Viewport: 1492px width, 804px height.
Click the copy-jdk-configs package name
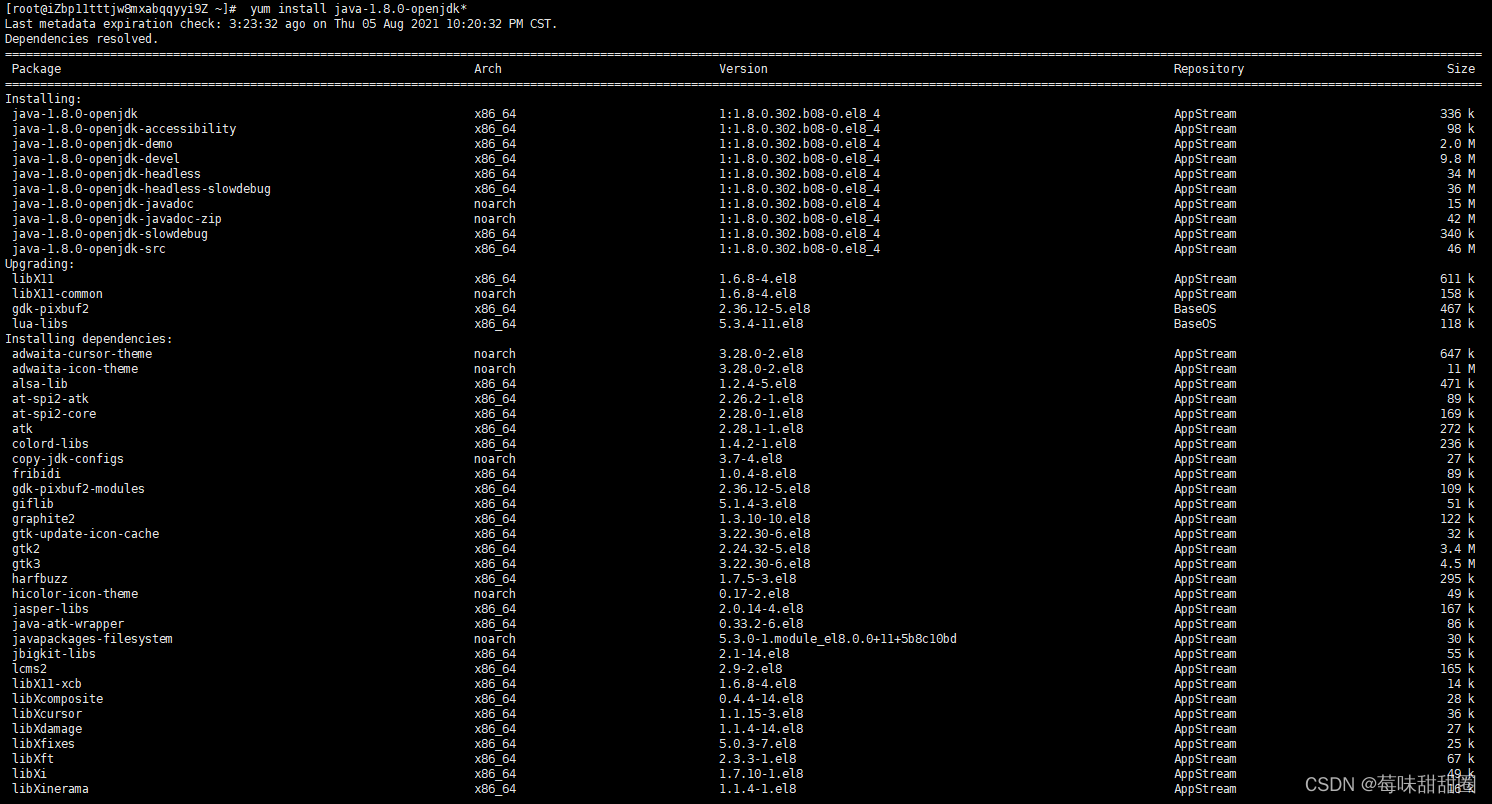tap(68, 459)
